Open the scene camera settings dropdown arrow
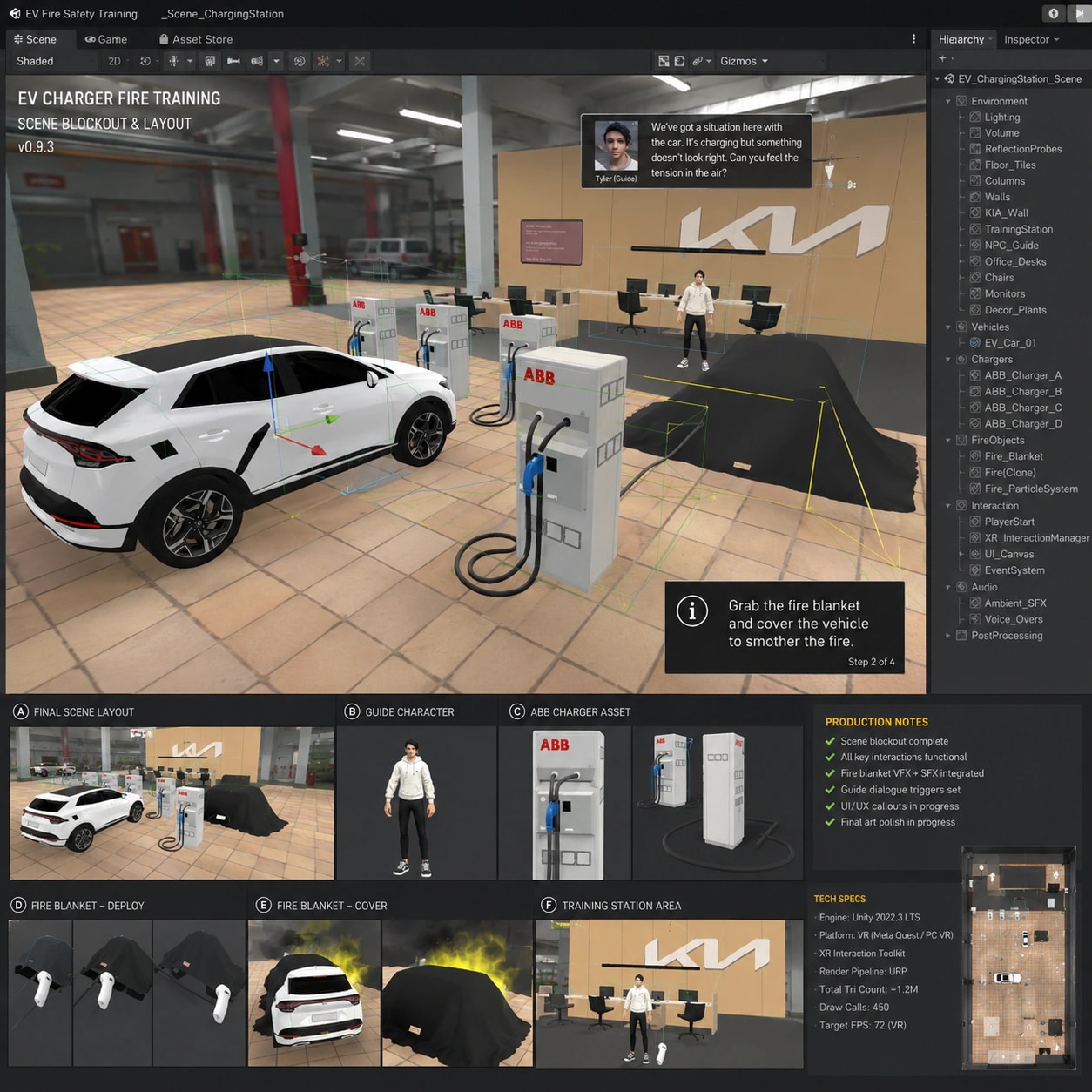This screenshot has height=1092, width=1092. coord(276,61)
